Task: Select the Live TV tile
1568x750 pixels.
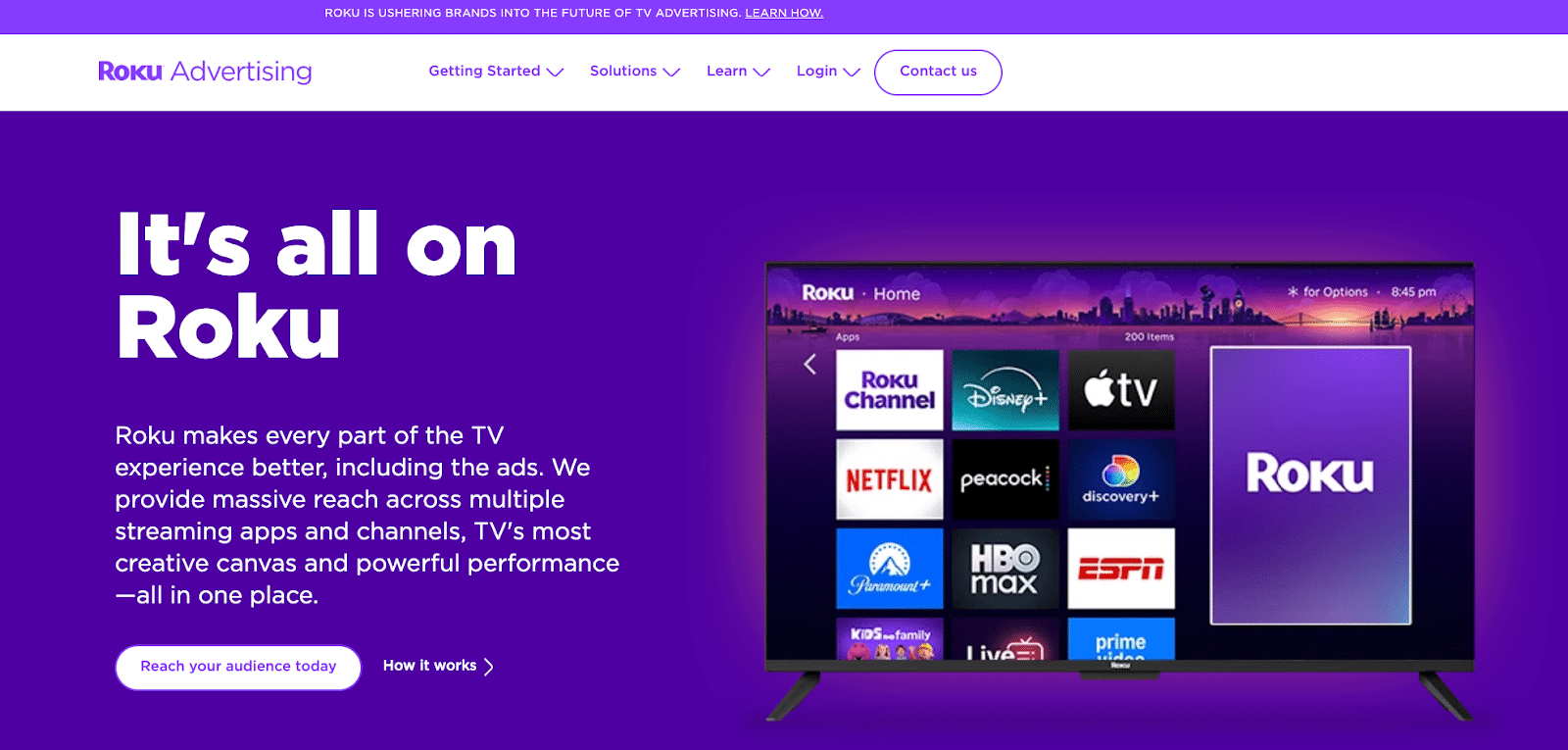Action: point(1005,638)
